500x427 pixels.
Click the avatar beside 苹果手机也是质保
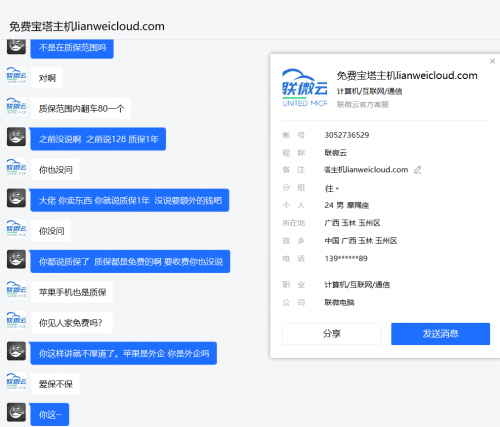point(16,290)
